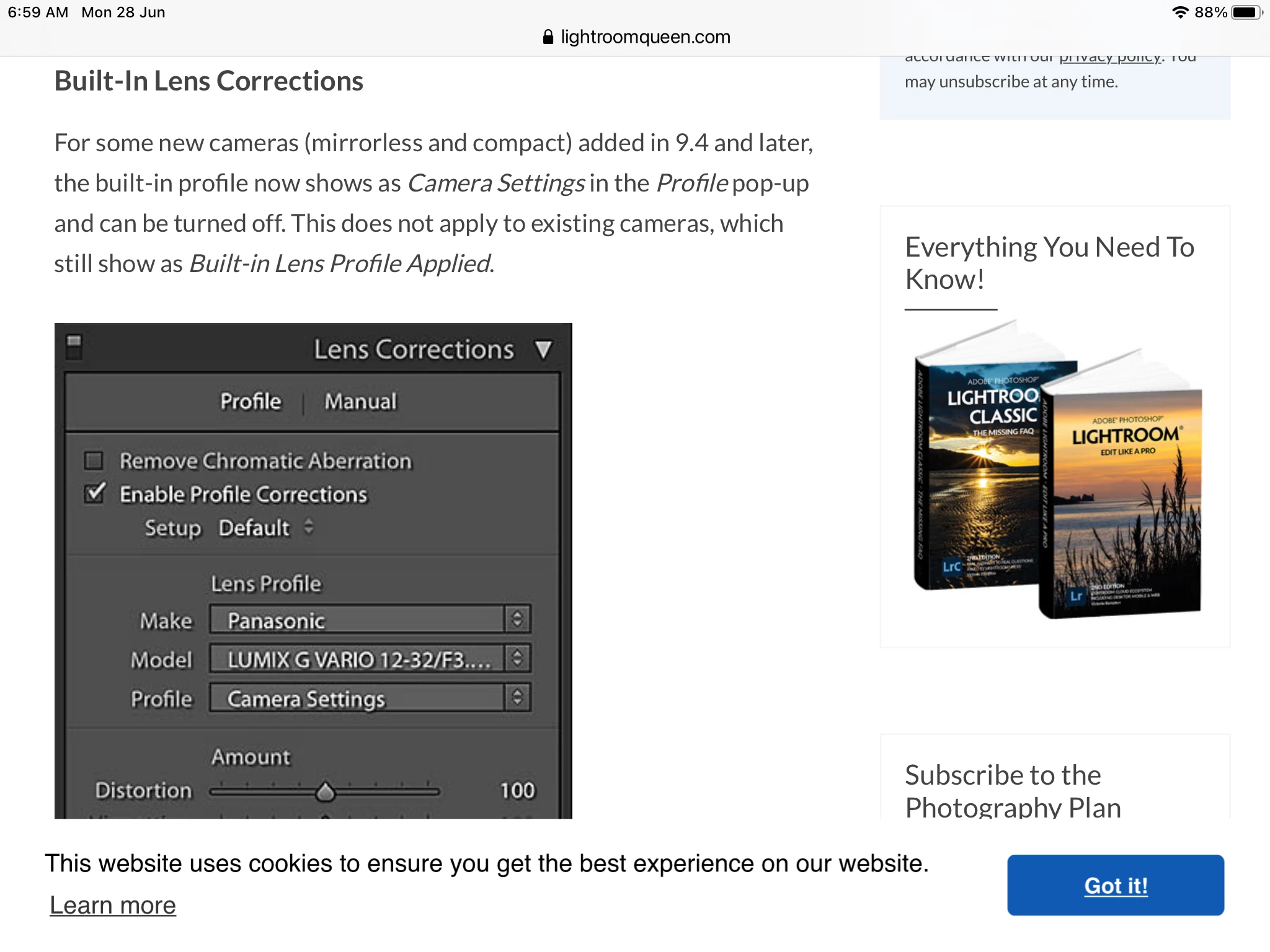Viewport: 1270px width, 952px height.
Task: Click the Setup Default arrows icon
Action: pos(308,527)
